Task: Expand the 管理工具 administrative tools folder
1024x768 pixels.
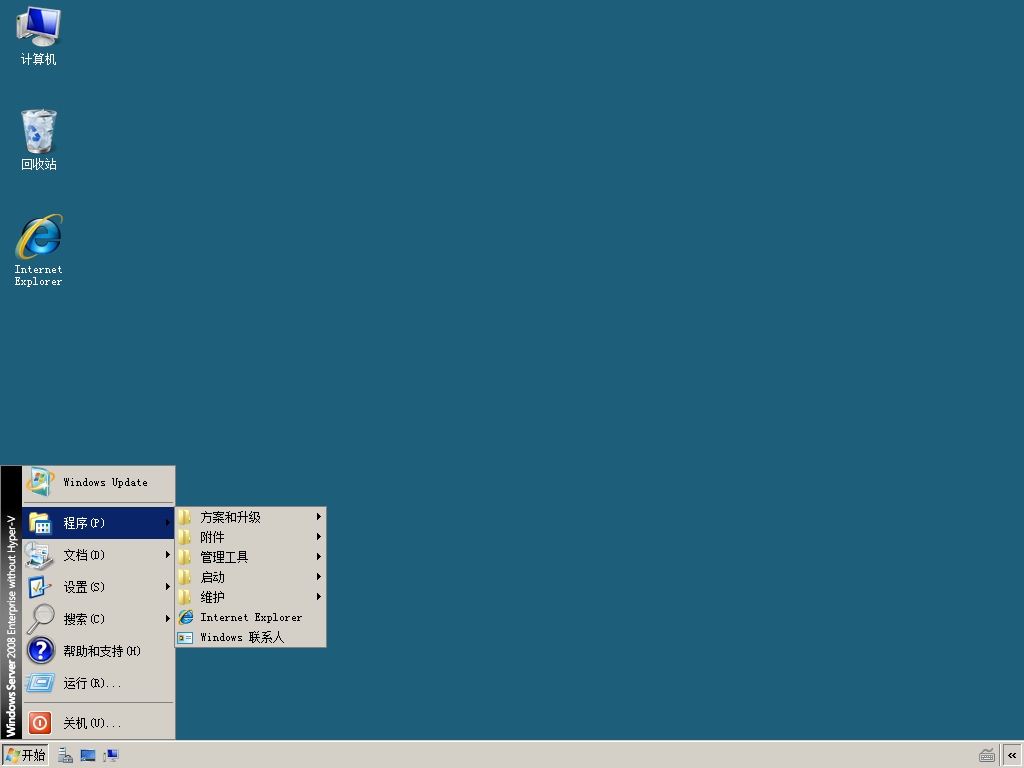Action: 251,557
